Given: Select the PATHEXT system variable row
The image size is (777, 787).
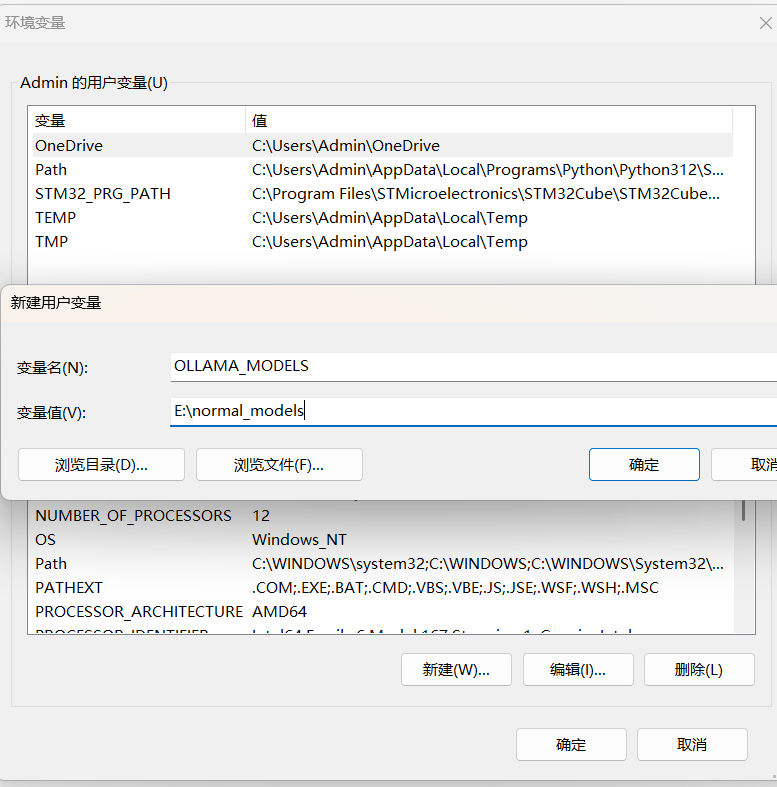Looking at the screenshot, I should click(x=380, y=588).
